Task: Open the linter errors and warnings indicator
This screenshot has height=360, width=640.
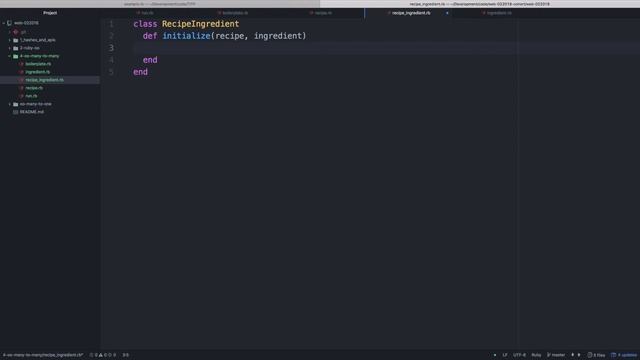Action: click(x=103, y=355)
